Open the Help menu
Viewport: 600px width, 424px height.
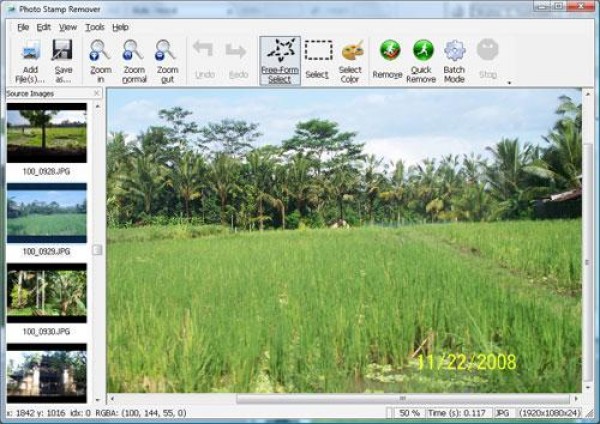click(x=120, y=27)
